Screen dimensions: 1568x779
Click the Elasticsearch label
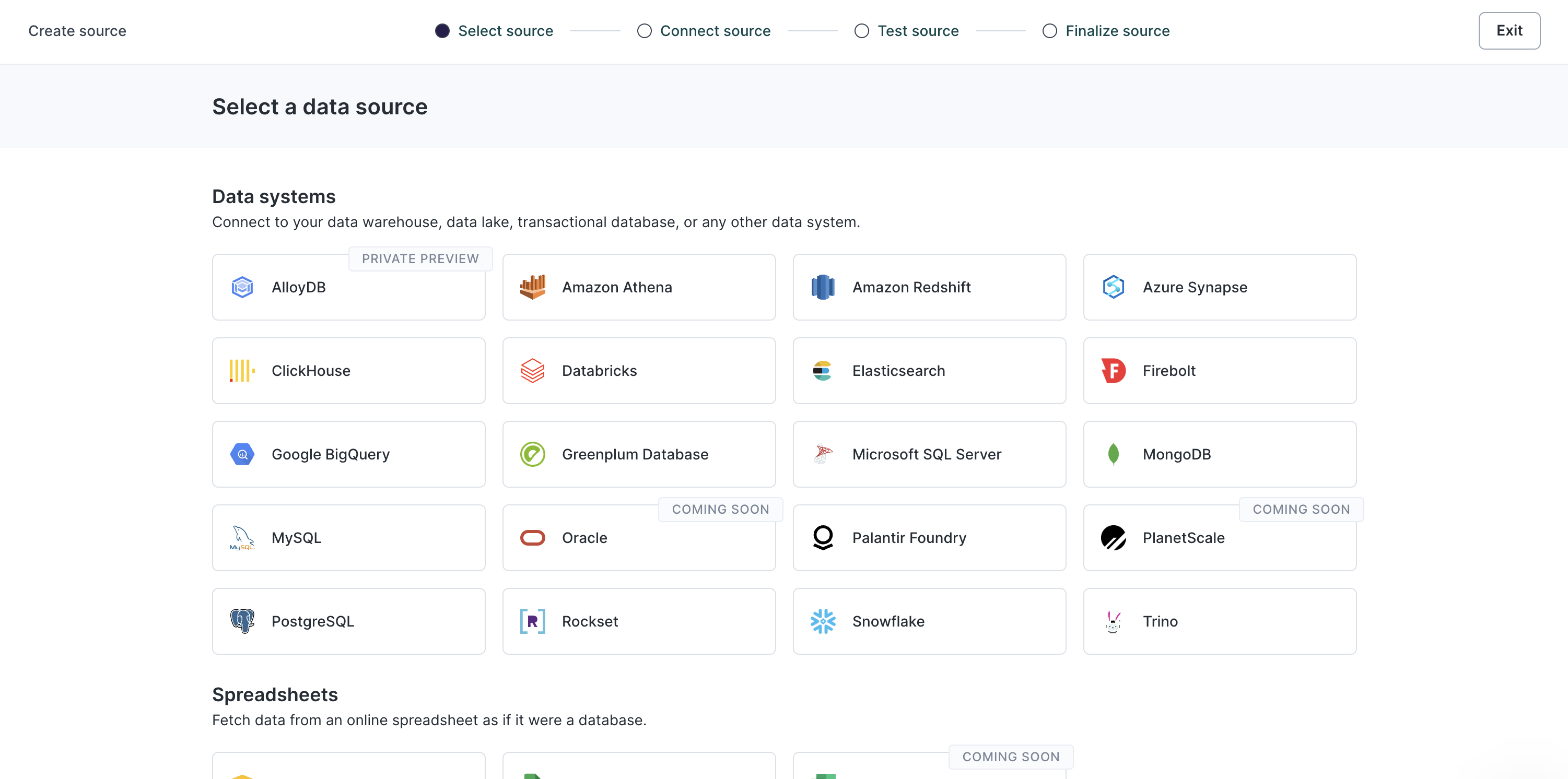[898, 371]
